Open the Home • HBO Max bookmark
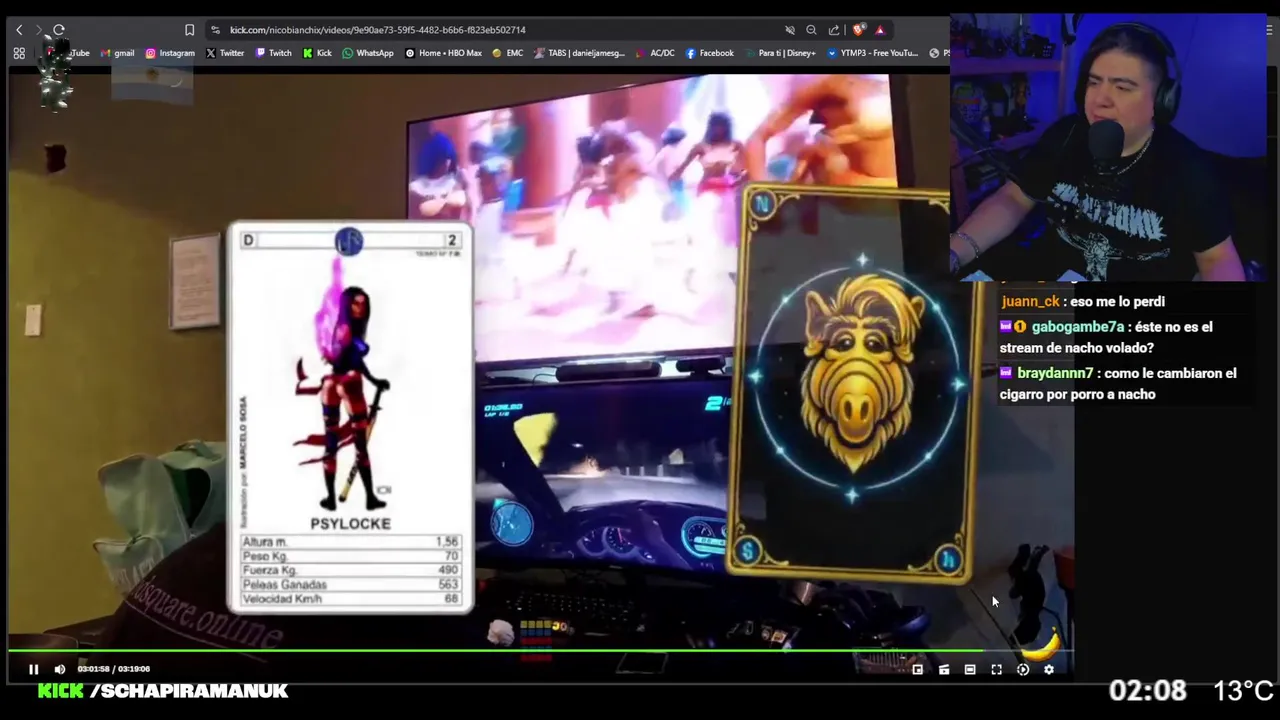This screenshot has height=720, width=1280. pos(443,53)
